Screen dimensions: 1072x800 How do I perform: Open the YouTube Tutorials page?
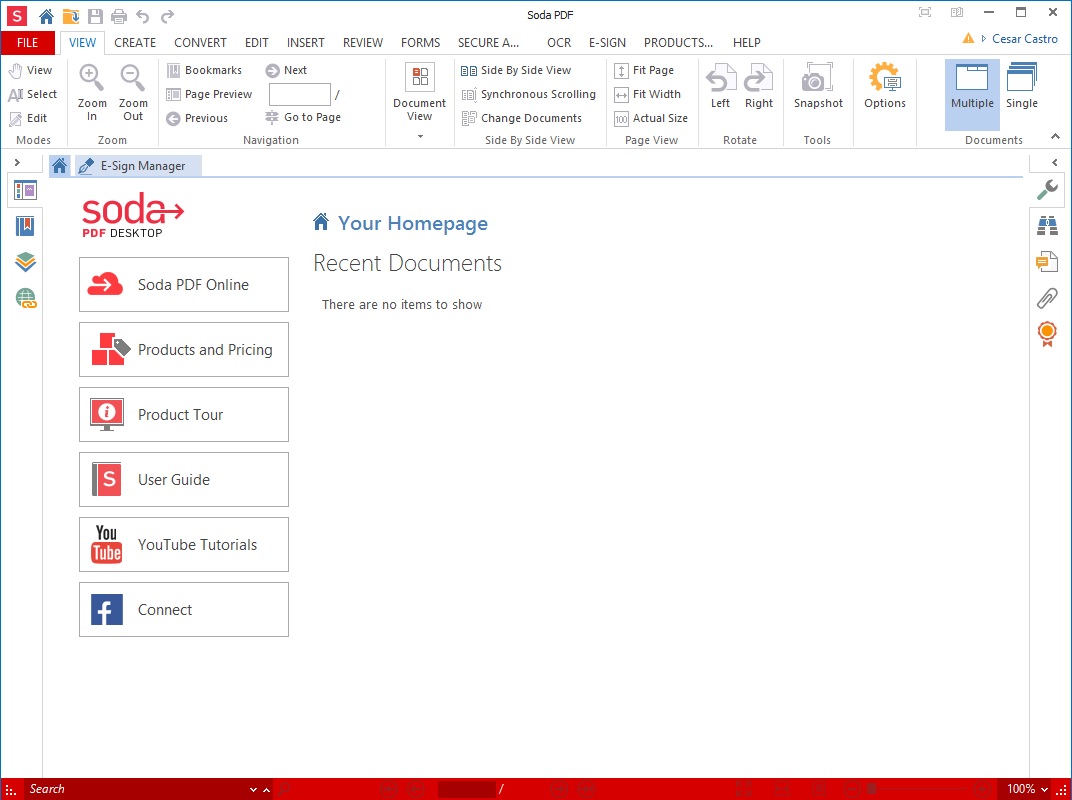click(183, 544)
